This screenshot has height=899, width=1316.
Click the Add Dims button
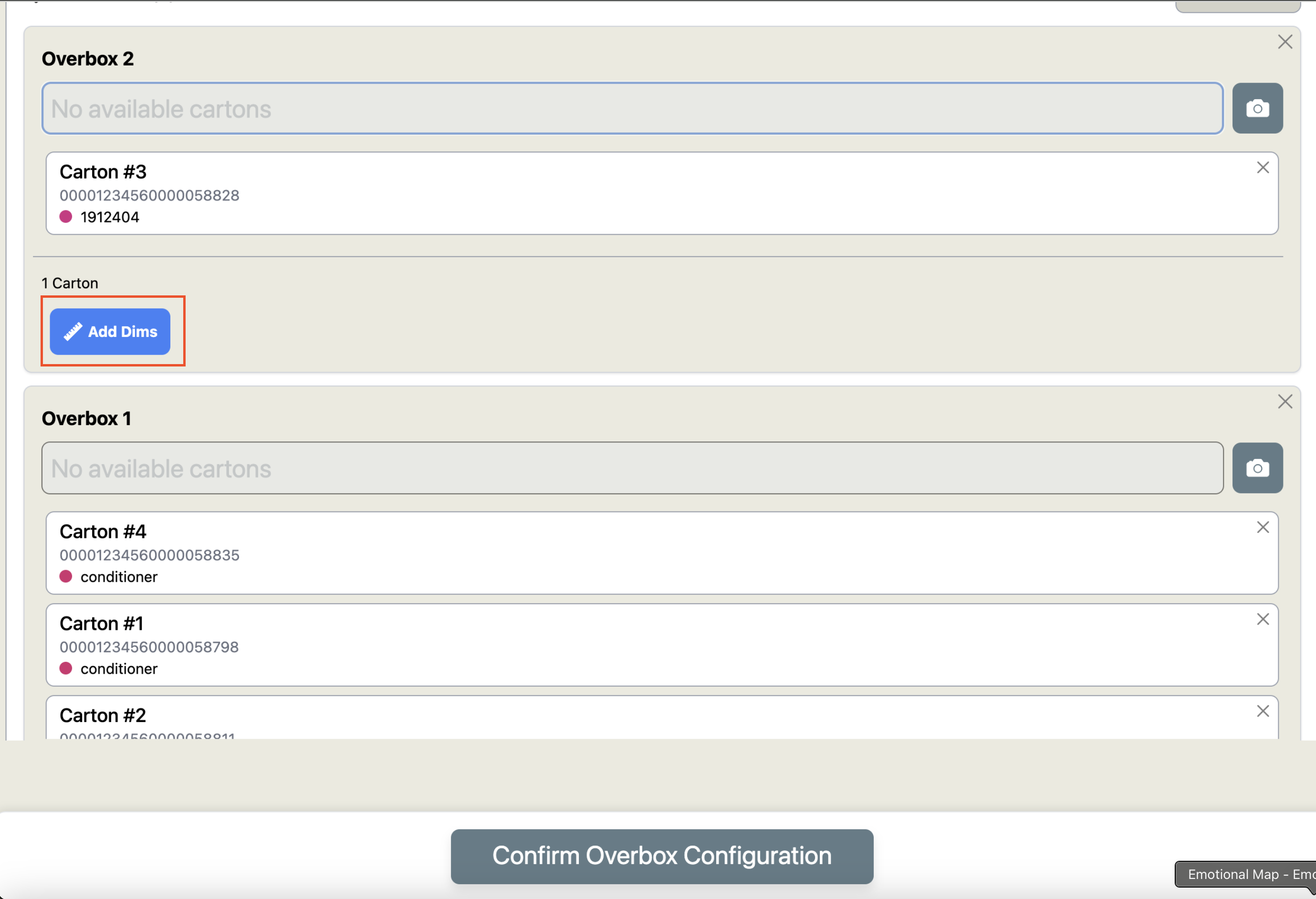(110, 332)
